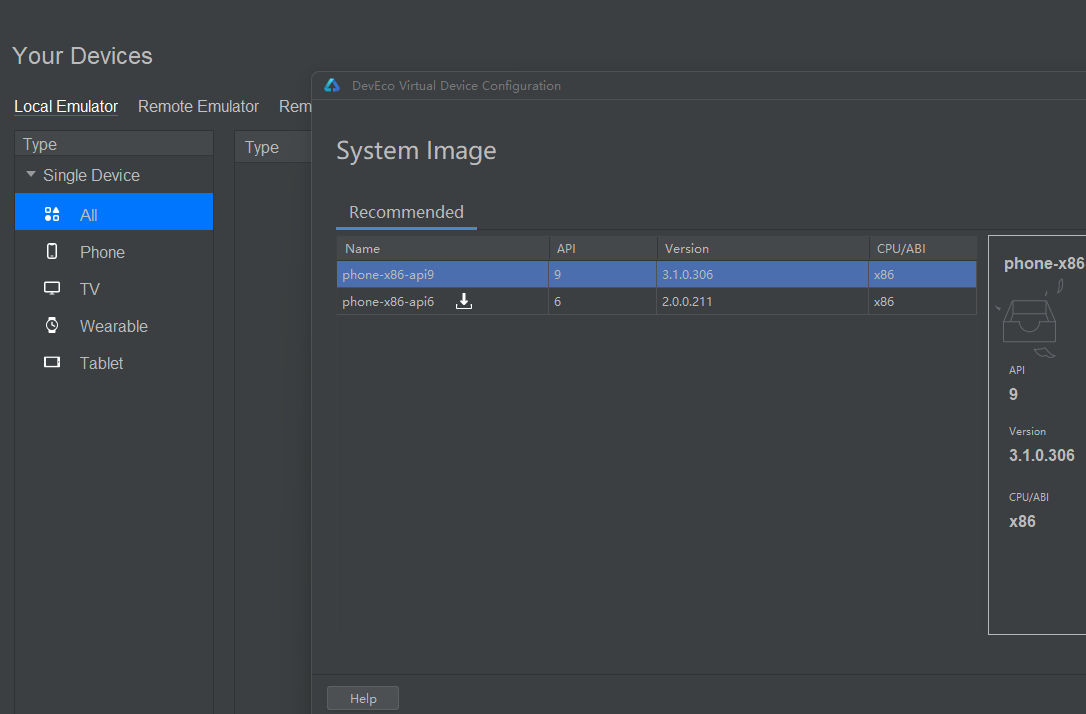Pick the Wearable device type
Viewport: 1086px width, 714px height.
(114, 326)
